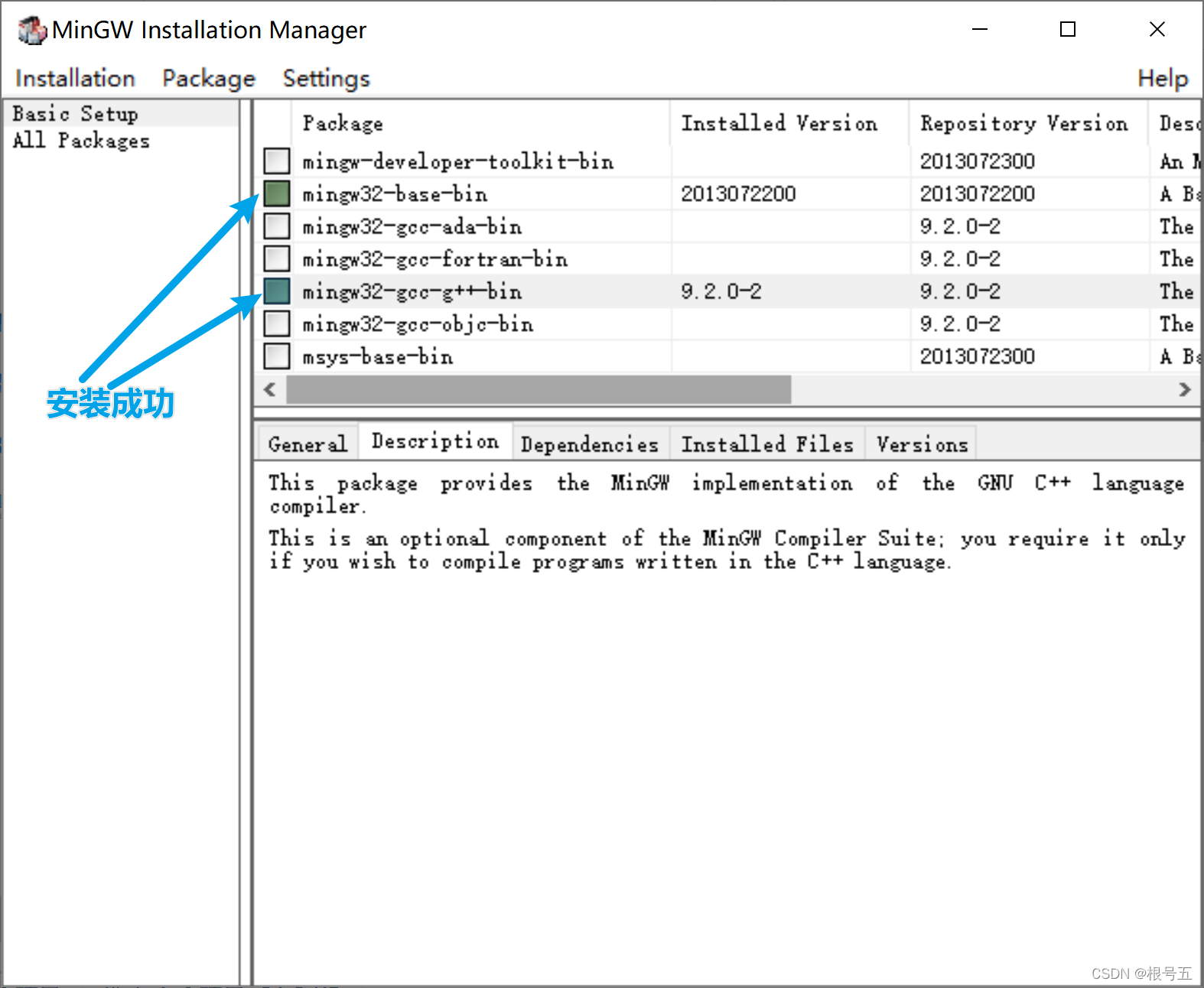Minimize the MinGW Installation Manager window
Image resolution: width=1204 pixels, height=988 pixels.
(x=979, y=29)
